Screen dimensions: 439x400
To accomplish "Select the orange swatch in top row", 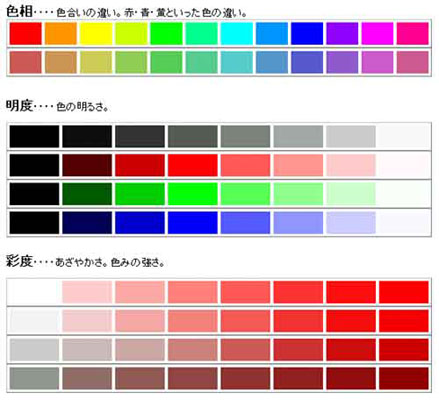I will coord(61,33).
